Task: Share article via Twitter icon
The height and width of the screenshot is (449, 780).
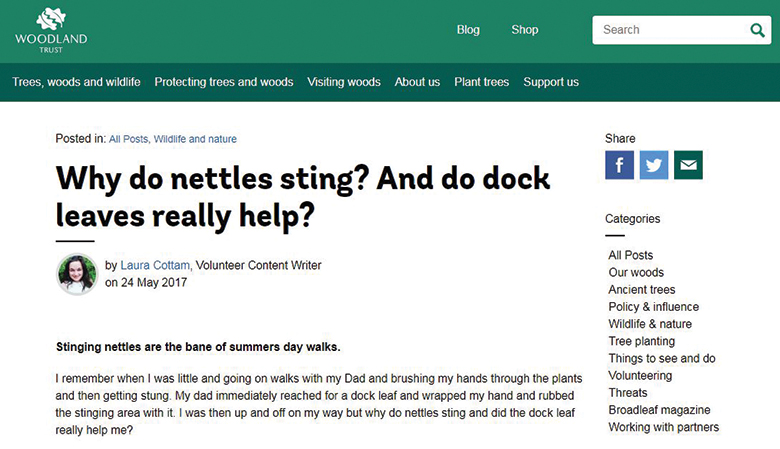Action: (x=654, y=165)
